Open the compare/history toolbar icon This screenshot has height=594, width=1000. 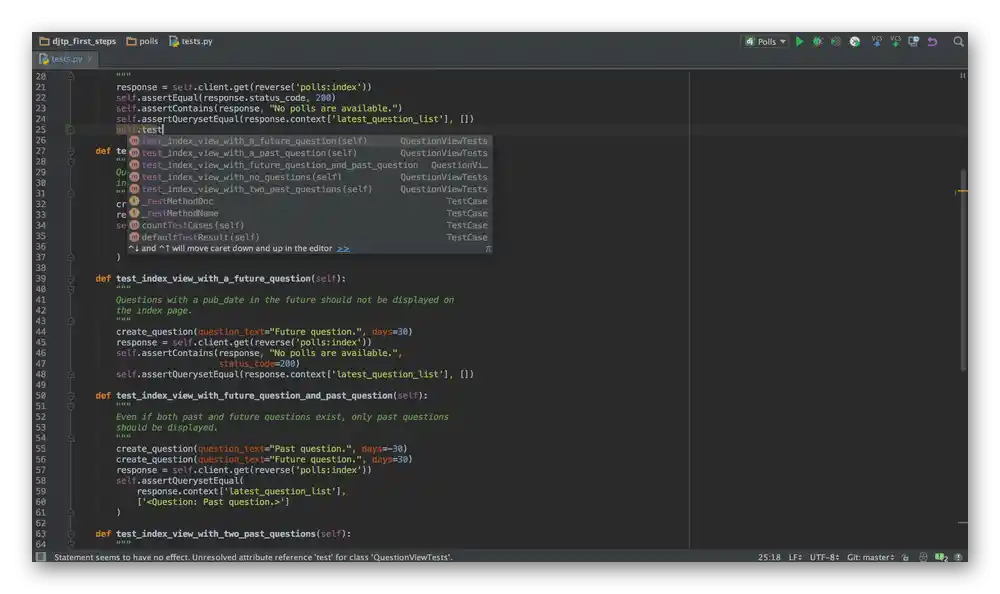click(913, 41)
